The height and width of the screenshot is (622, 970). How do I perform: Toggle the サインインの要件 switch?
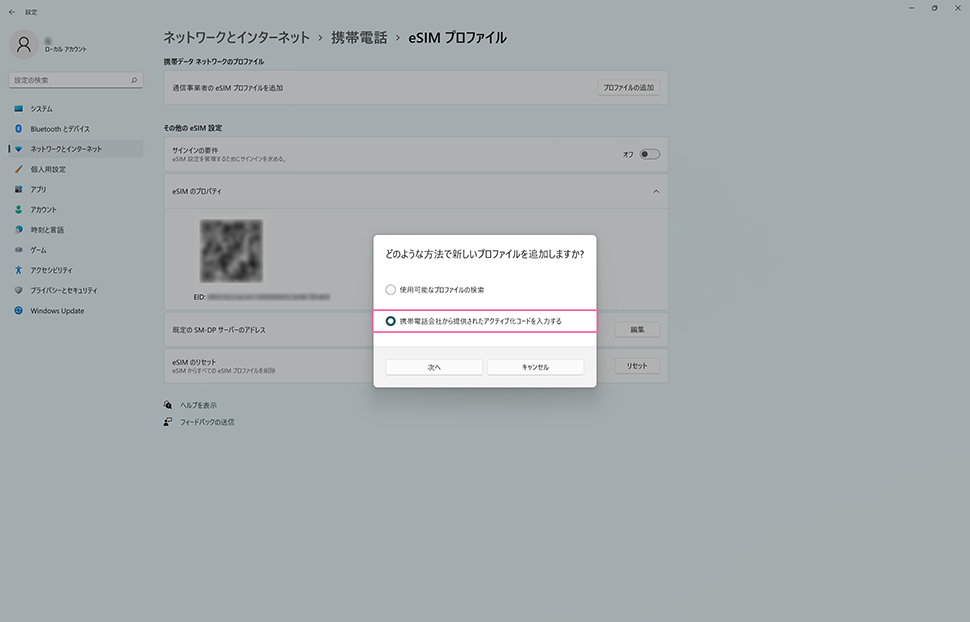click(649, 154)
